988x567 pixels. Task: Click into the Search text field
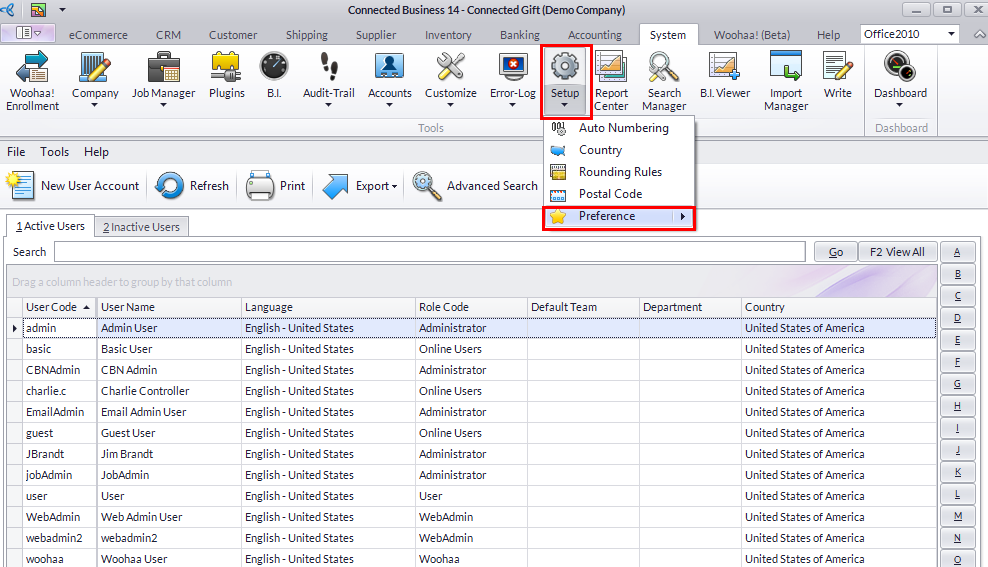pos(429,252)
